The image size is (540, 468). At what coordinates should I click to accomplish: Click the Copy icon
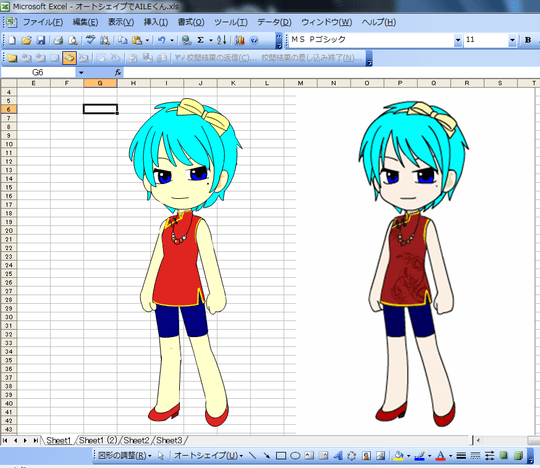(122, 40)
